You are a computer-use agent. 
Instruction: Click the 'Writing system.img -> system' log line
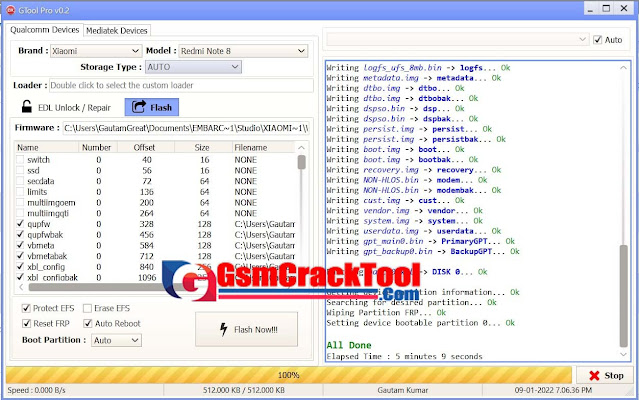(x=404, y=221)
